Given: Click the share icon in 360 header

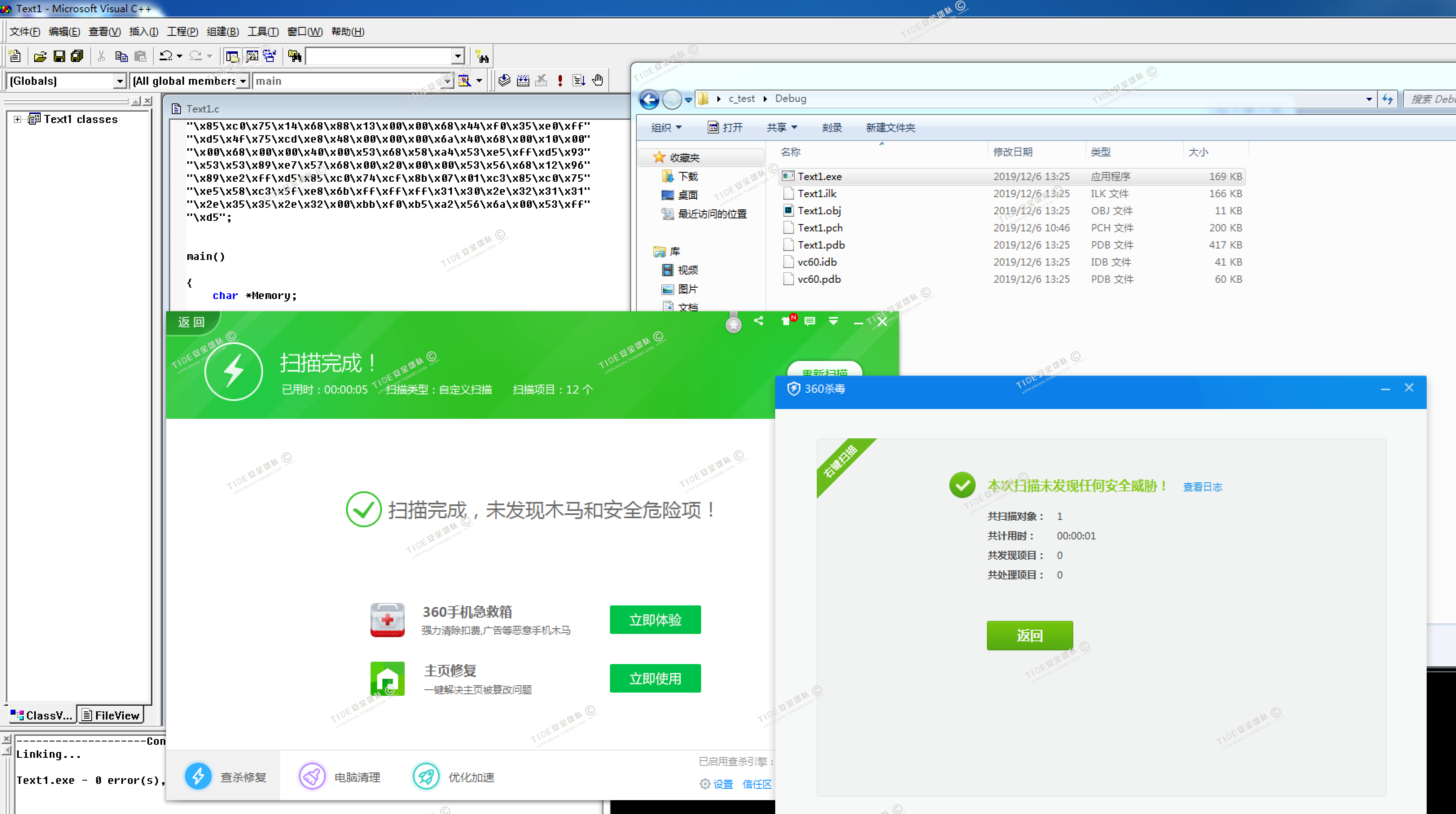Looking at the screenshot, I should click(759, 321).
